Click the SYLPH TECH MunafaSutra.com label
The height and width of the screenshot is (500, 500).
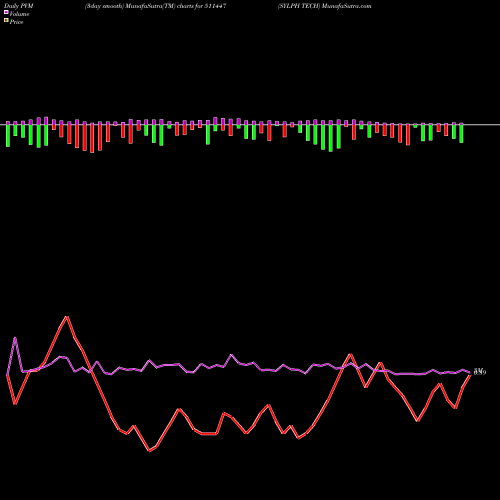click(324, 6)
